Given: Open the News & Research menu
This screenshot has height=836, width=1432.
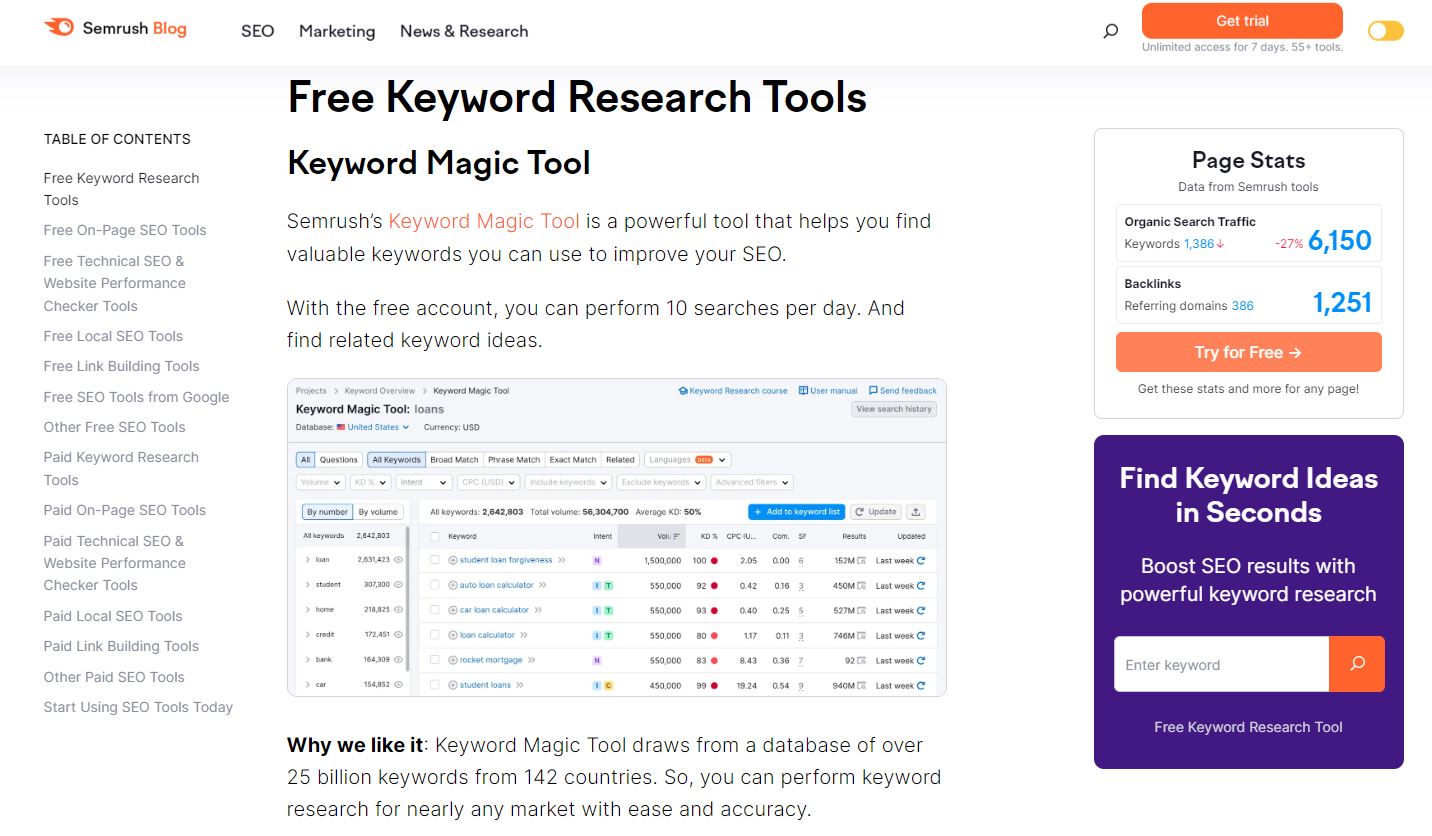Looking at the screenshot, I should (464, 31).
